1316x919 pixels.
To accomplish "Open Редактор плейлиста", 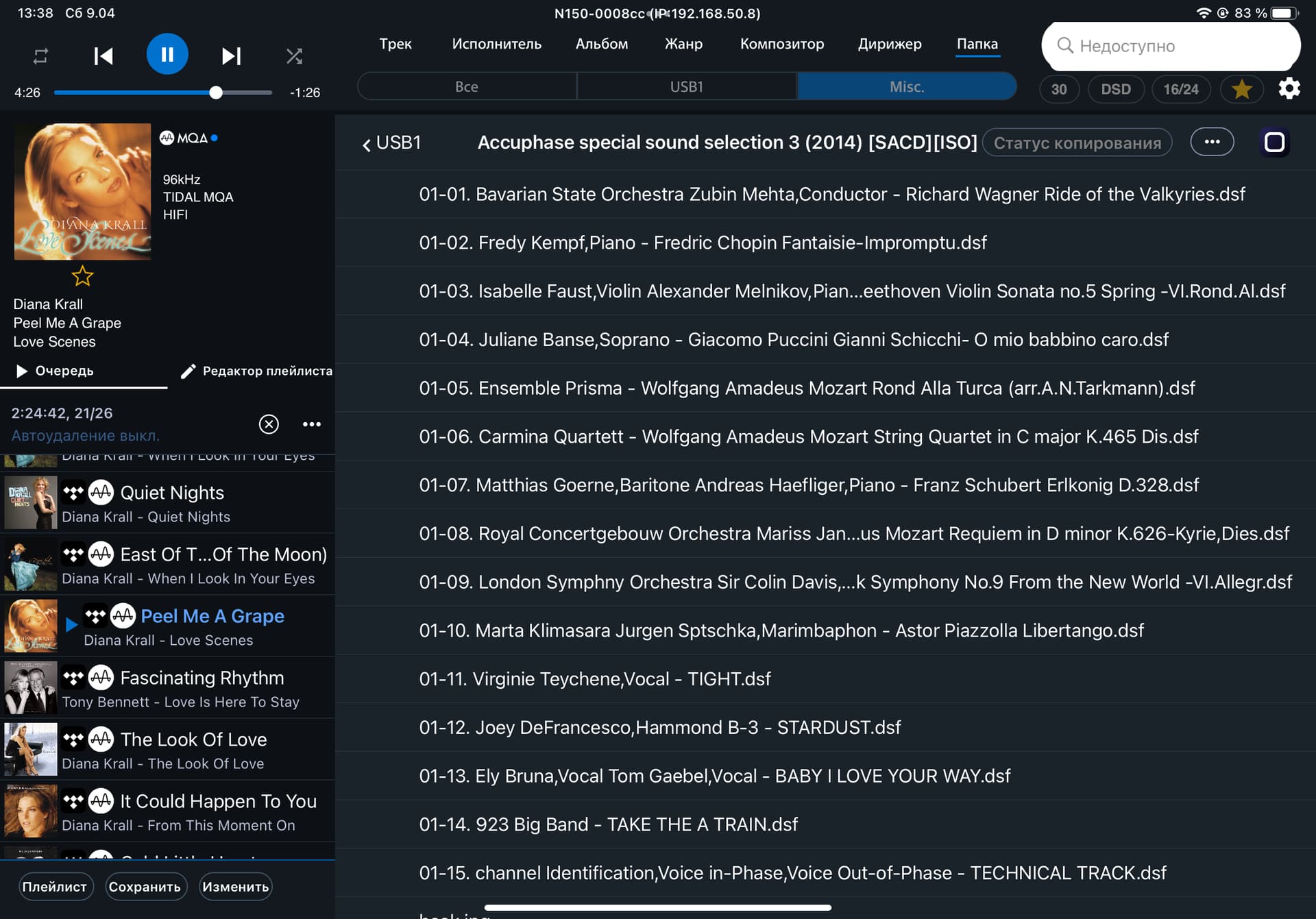I will (x=256, y=371).
